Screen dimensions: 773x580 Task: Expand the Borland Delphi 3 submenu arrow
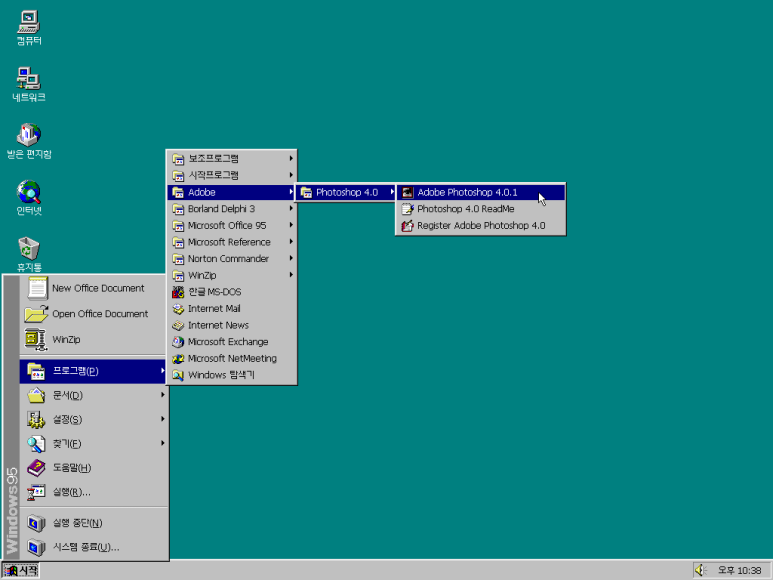click(291, 208)
